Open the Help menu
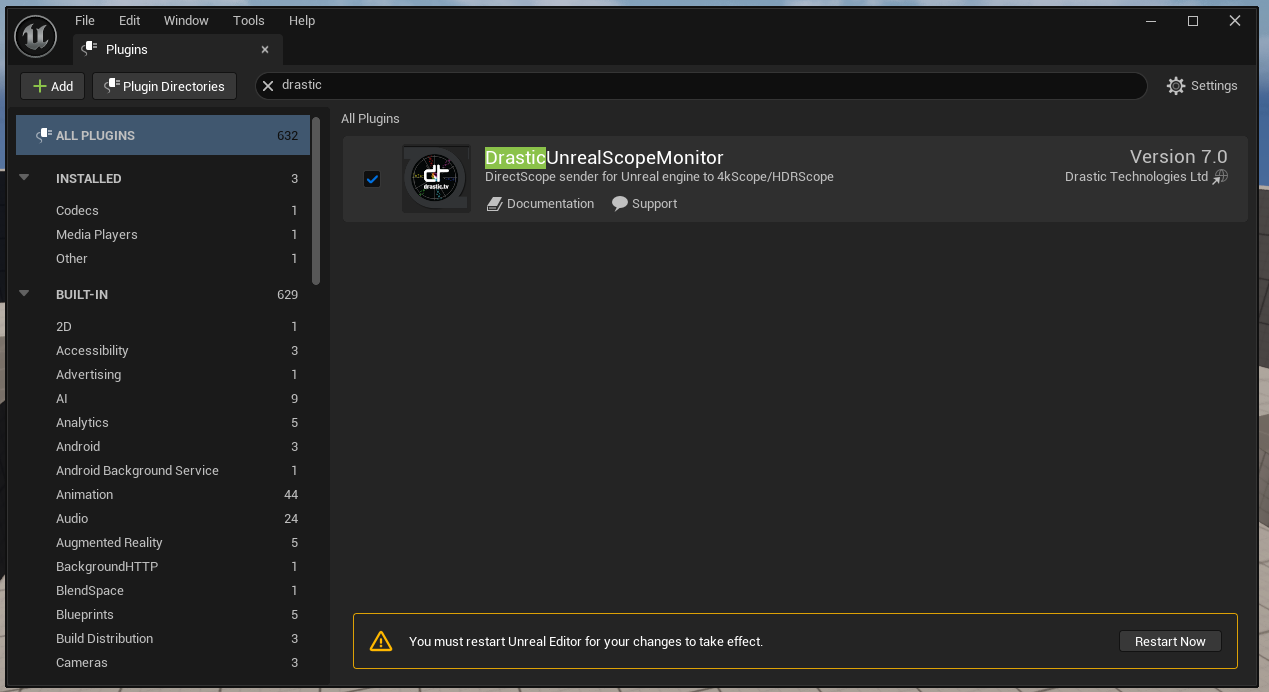This screenshot has width=1269, height=692. [x=302, y=20]
